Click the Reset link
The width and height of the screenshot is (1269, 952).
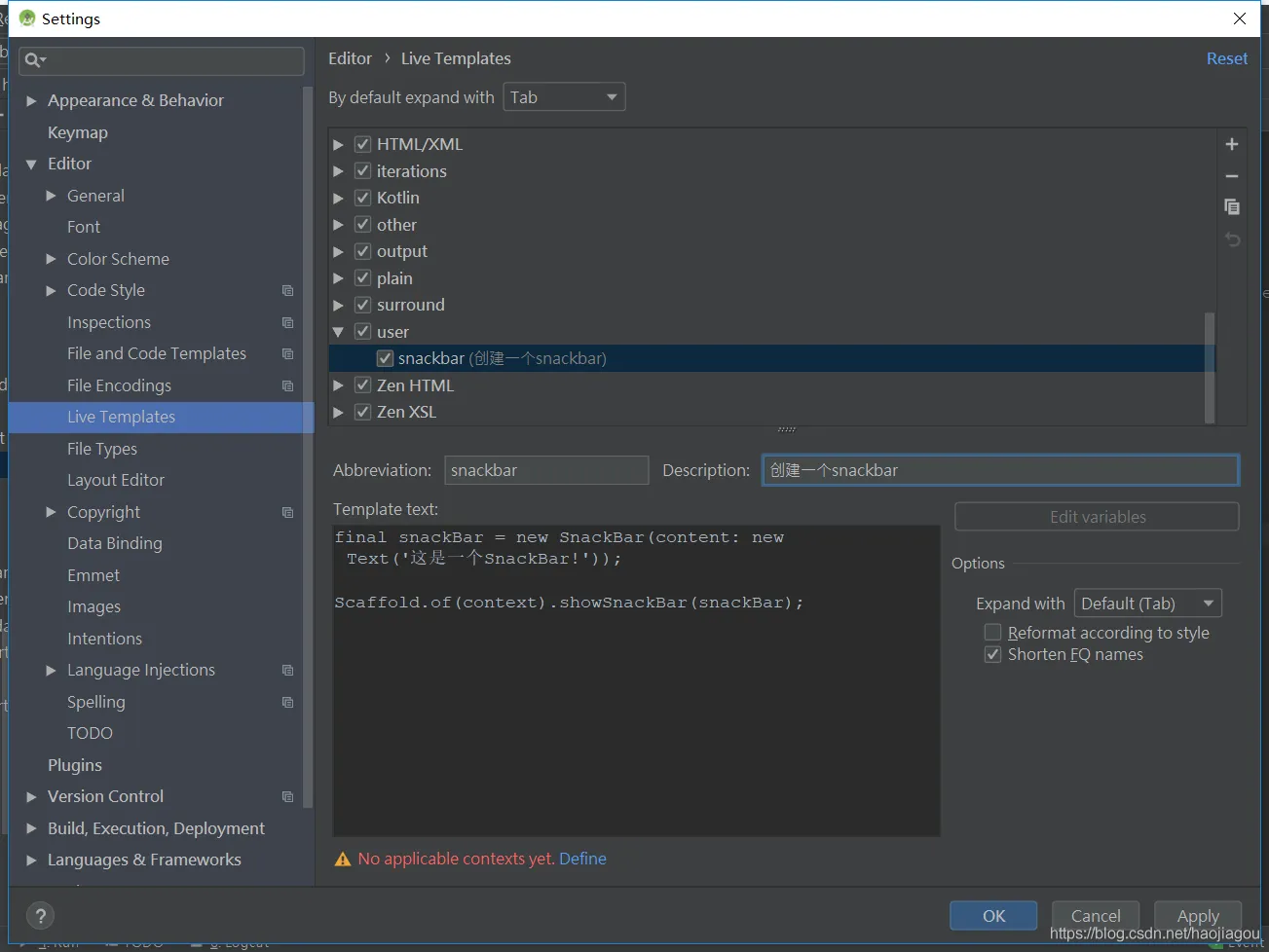[x=1227, y=58]
